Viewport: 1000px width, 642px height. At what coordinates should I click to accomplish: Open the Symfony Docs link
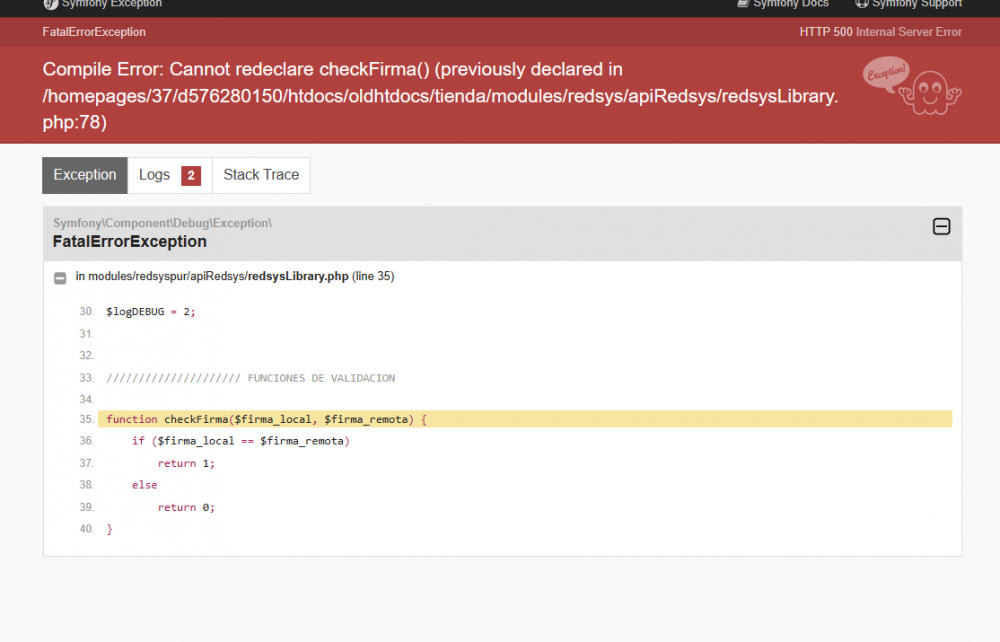point(783,4)
